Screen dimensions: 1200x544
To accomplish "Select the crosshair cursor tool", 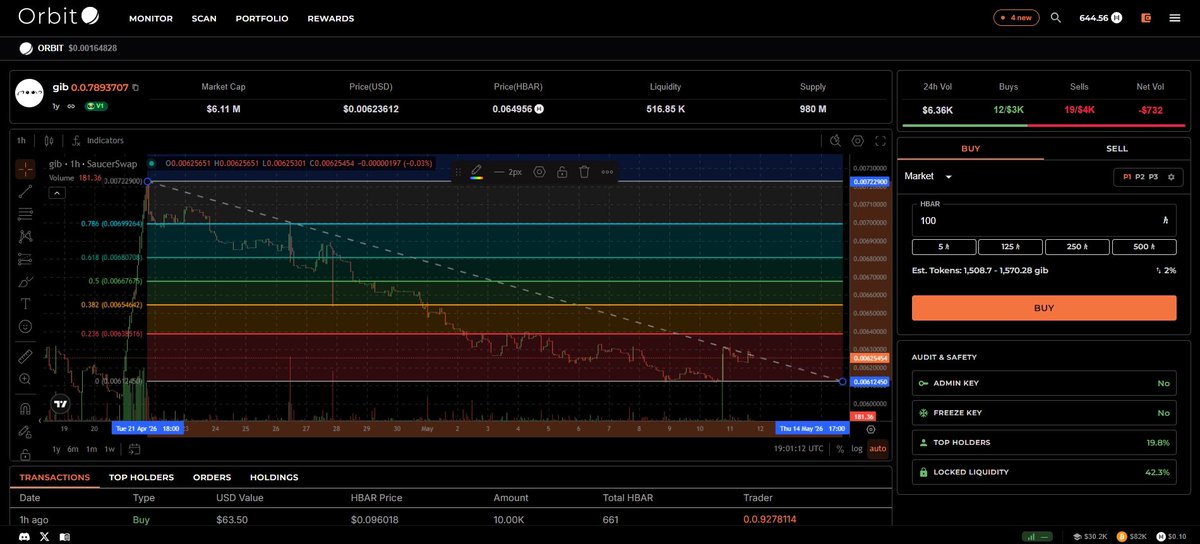I will point(25,168).
